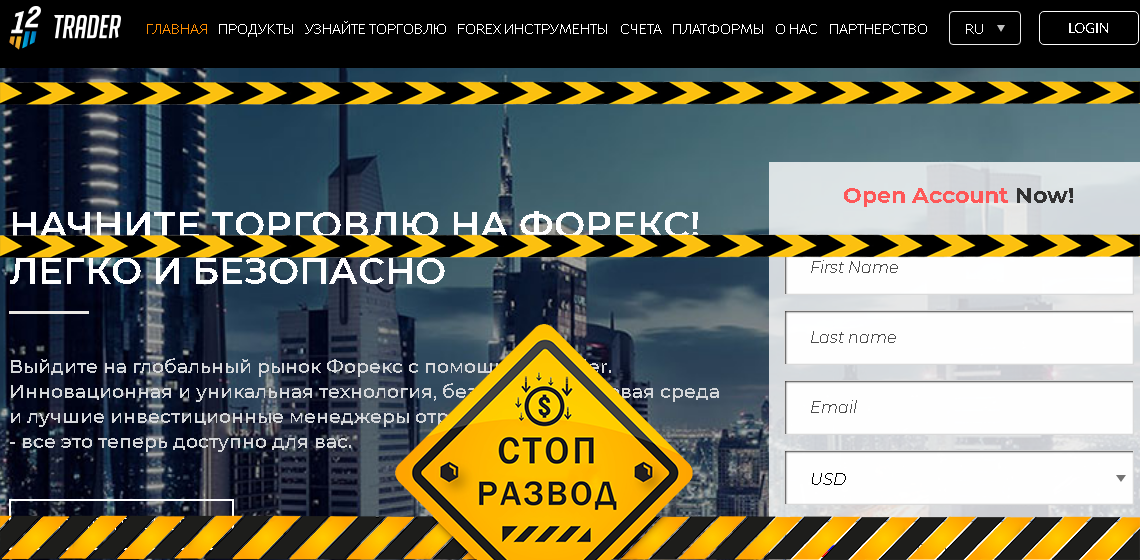
Task: Open the ГЛАВНАЯ menu item
Action: click(177, 29)
